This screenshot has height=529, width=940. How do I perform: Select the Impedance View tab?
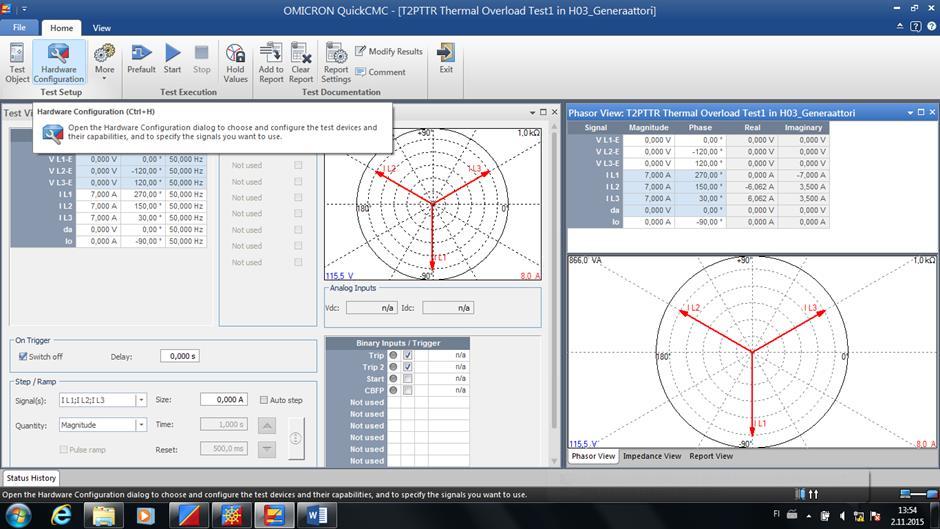click(652, 456)
